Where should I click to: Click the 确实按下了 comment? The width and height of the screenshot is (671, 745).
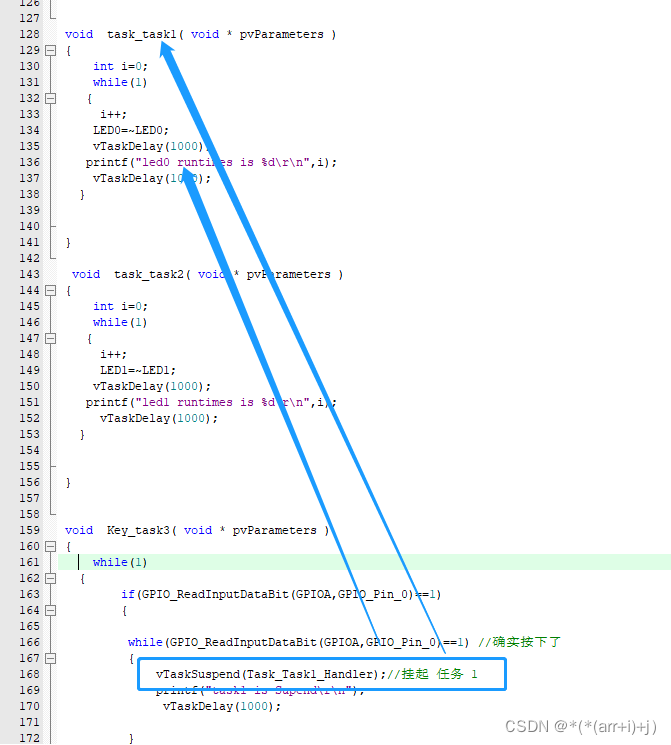[x=519, y=642]
